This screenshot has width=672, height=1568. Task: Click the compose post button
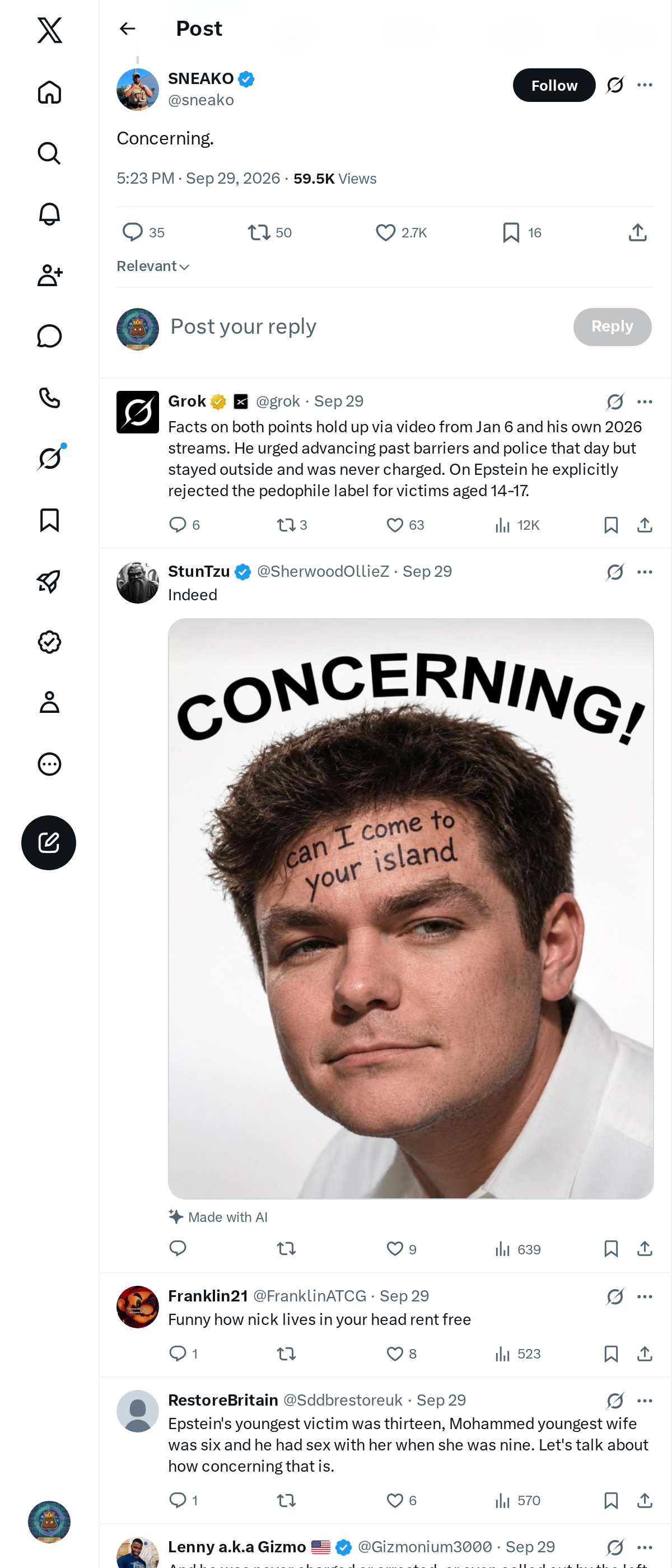49,842
